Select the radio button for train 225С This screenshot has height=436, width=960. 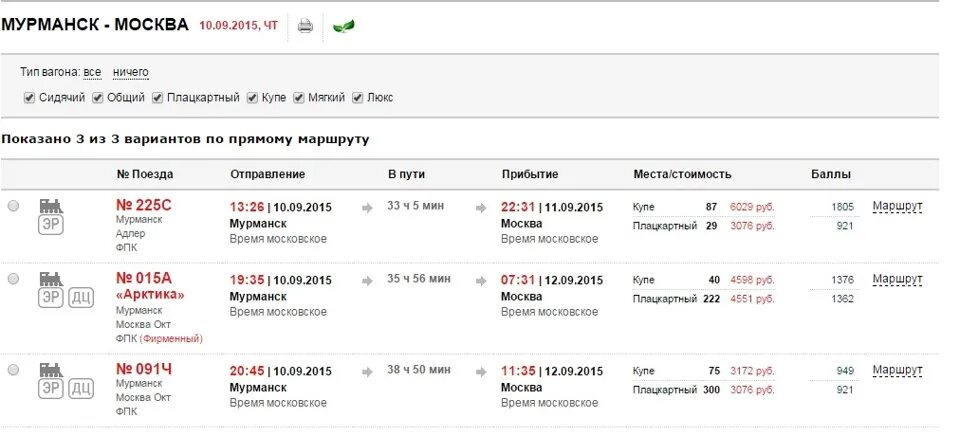13,206
